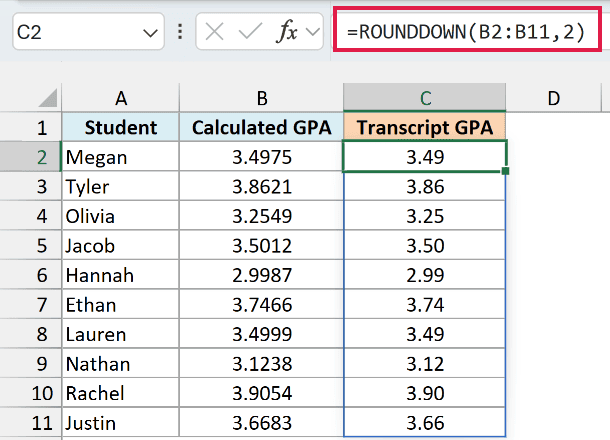Image resolution: width=610 pixels, height=440 pixels.
Task: Click the Select All corner triangle
Action: coord(48,98)
